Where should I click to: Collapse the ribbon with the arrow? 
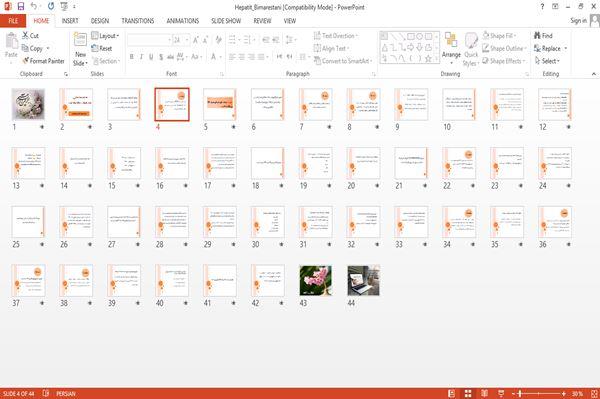593,73
